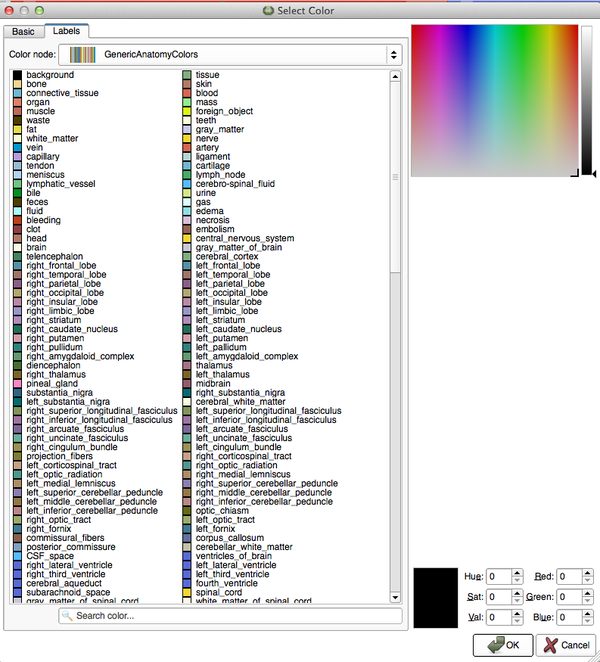Increase the Red value with stepper
This screenshot has width=600, height=662.
588,573
